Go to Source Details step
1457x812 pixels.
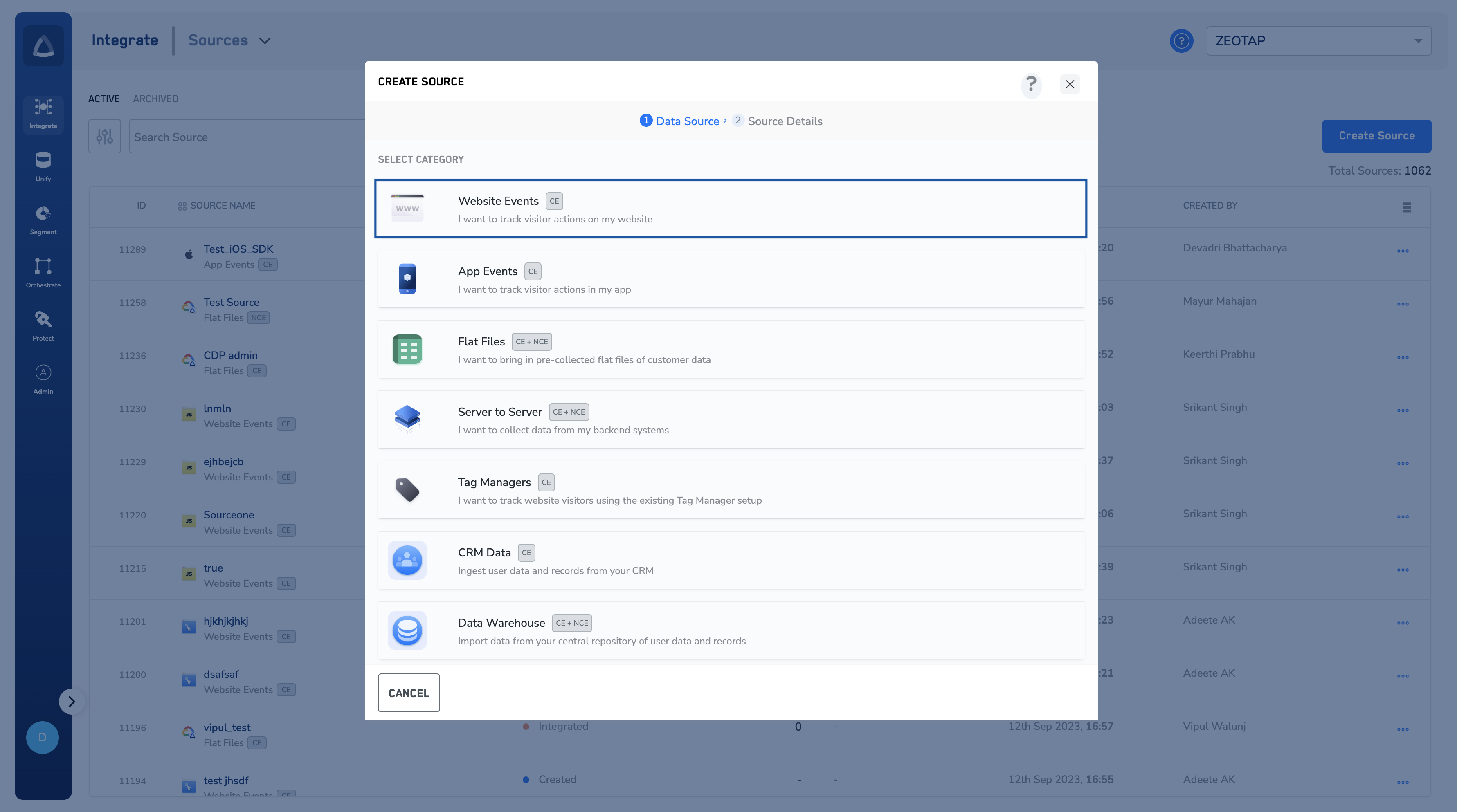(x=784, y=121)
